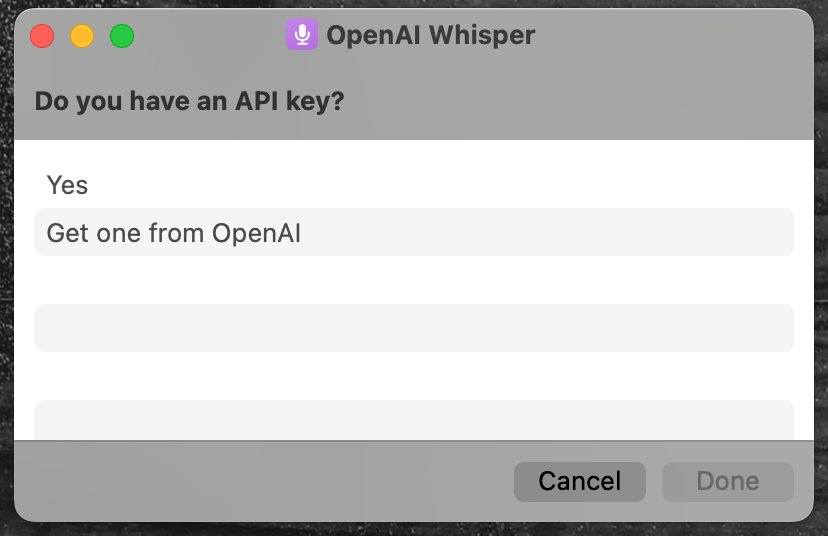Click the Done button

pos(727,481)
